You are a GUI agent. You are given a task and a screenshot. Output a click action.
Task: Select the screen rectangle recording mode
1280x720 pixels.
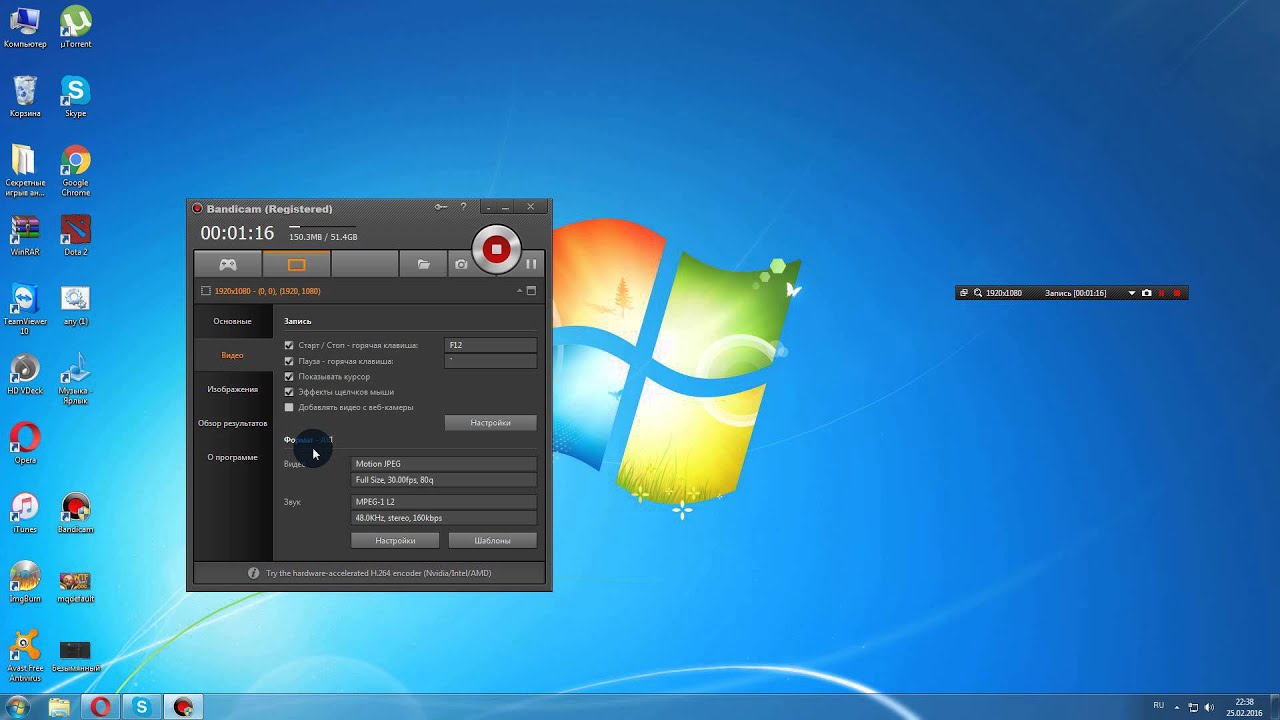pyautogui.click(x=296, y=264)
